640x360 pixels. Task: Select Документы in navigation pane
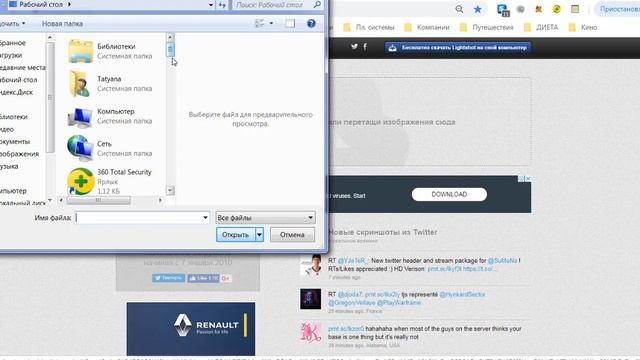click(15, 142)
